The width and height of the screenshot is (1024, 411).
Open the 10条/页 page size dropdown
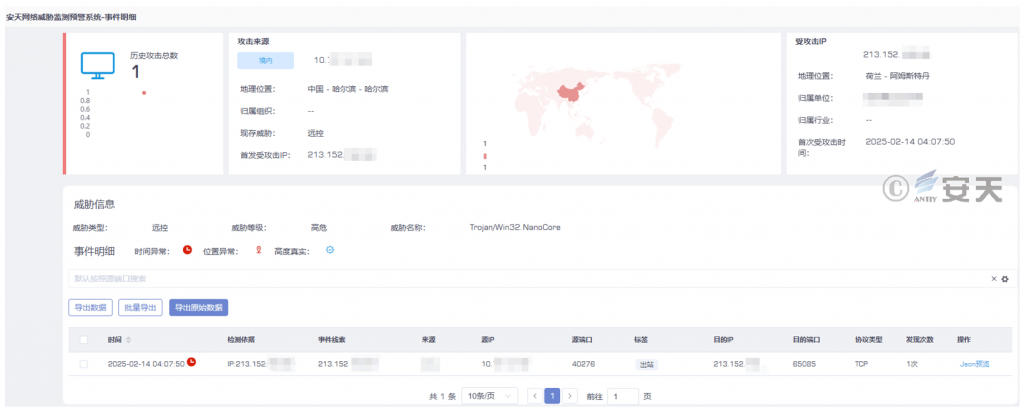point(492,396)
